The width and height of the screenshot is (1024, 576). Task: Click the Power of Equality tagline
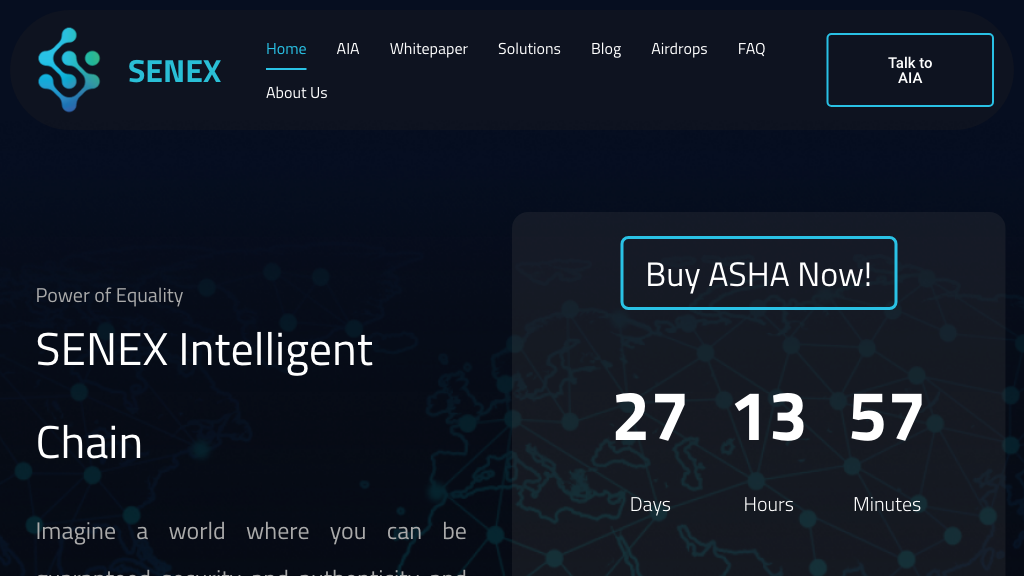tap(109, 295)
